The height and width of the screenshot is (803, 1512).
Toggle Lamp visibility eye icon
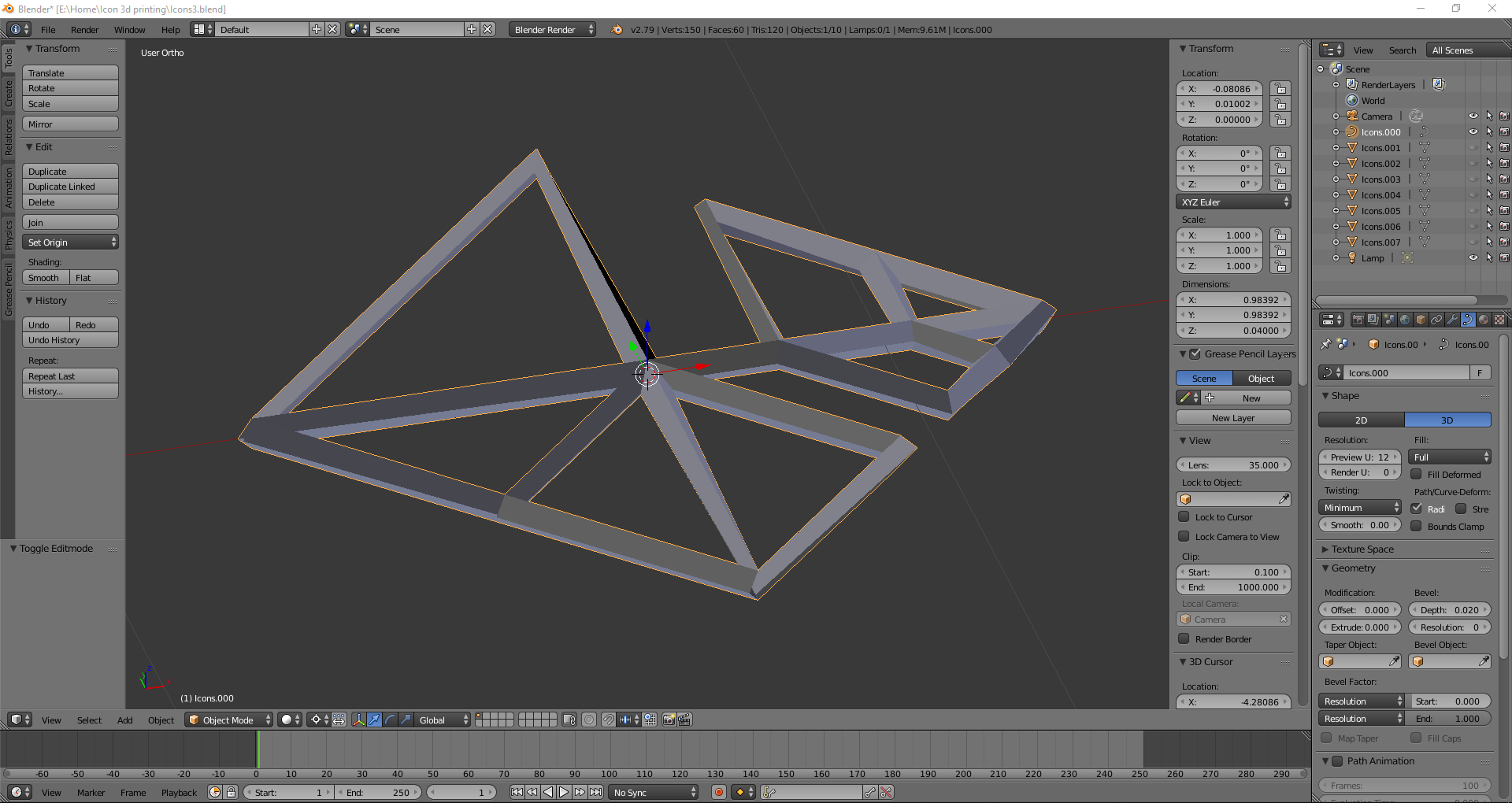click(1473, 257)
